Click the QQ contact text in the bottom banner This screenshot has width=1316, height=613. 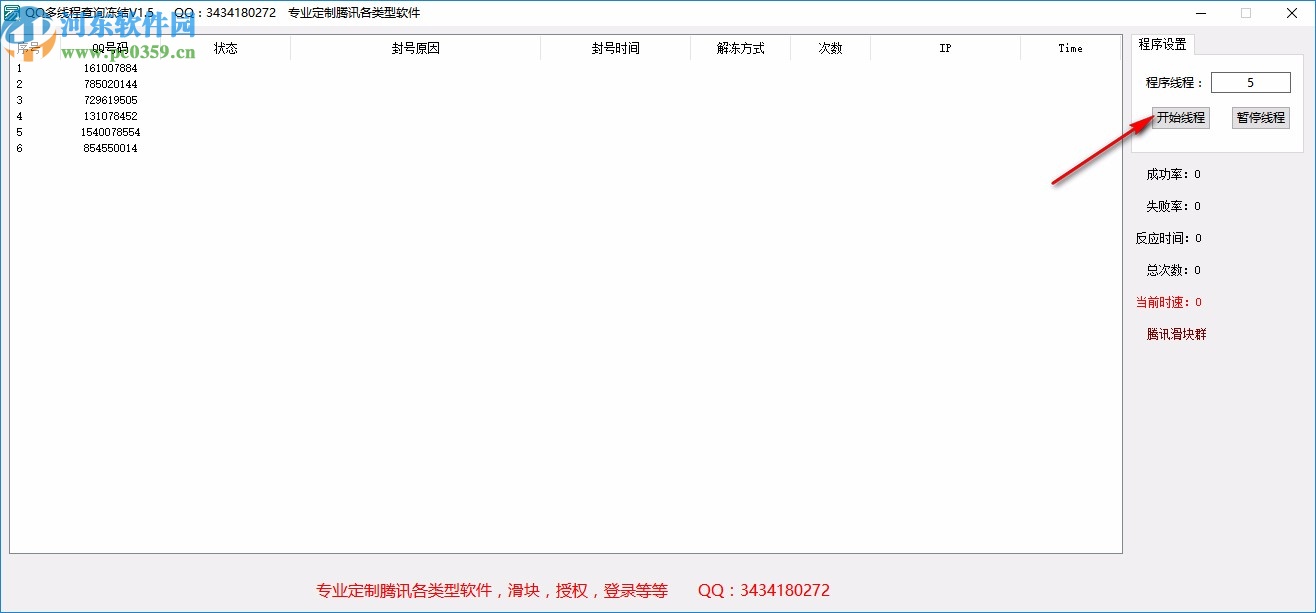763,591
